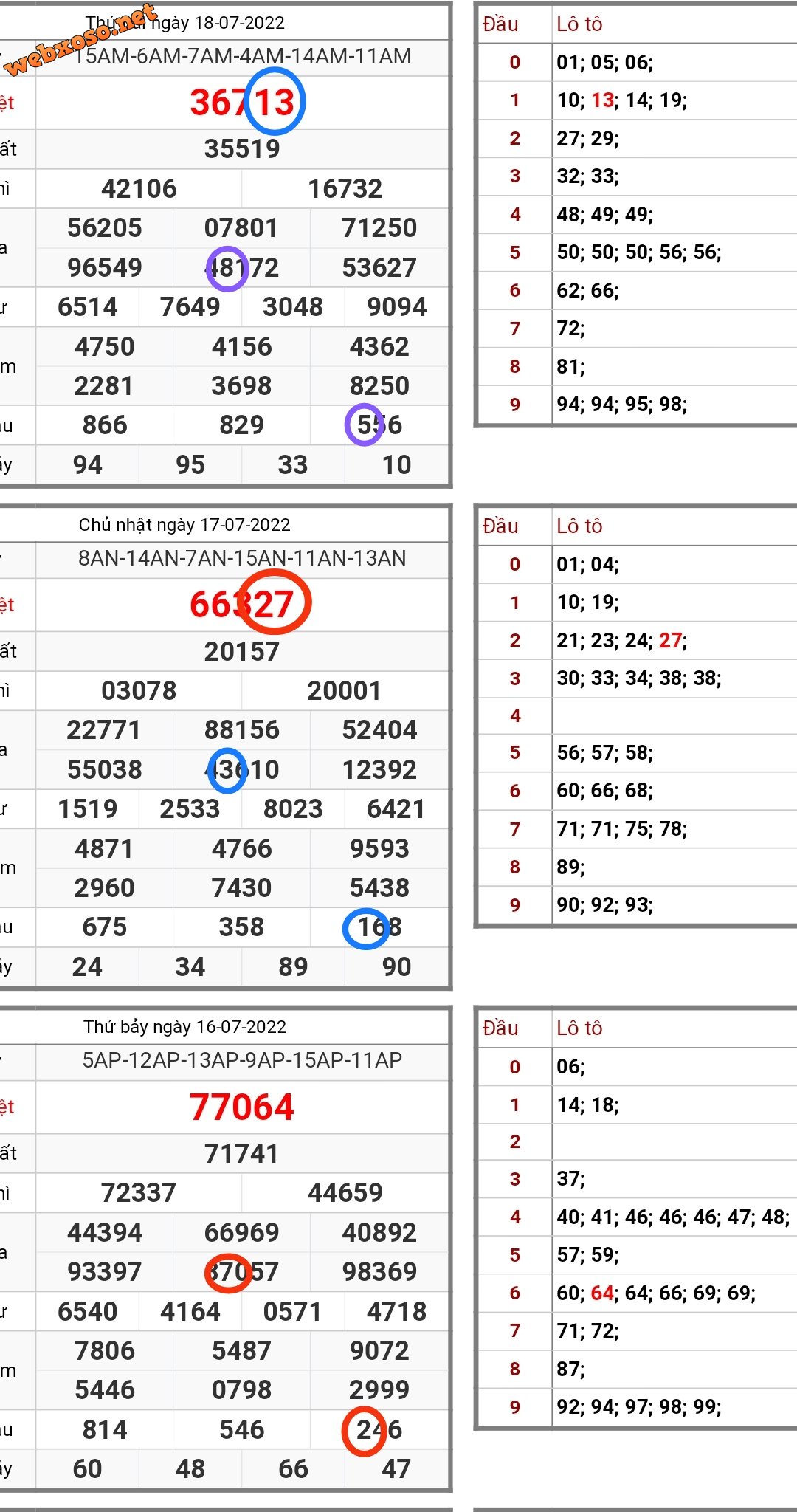Click first prize number 35519
Viewport: 797px width, 1512px height.
pyautogui.click(x=242, y=149)
